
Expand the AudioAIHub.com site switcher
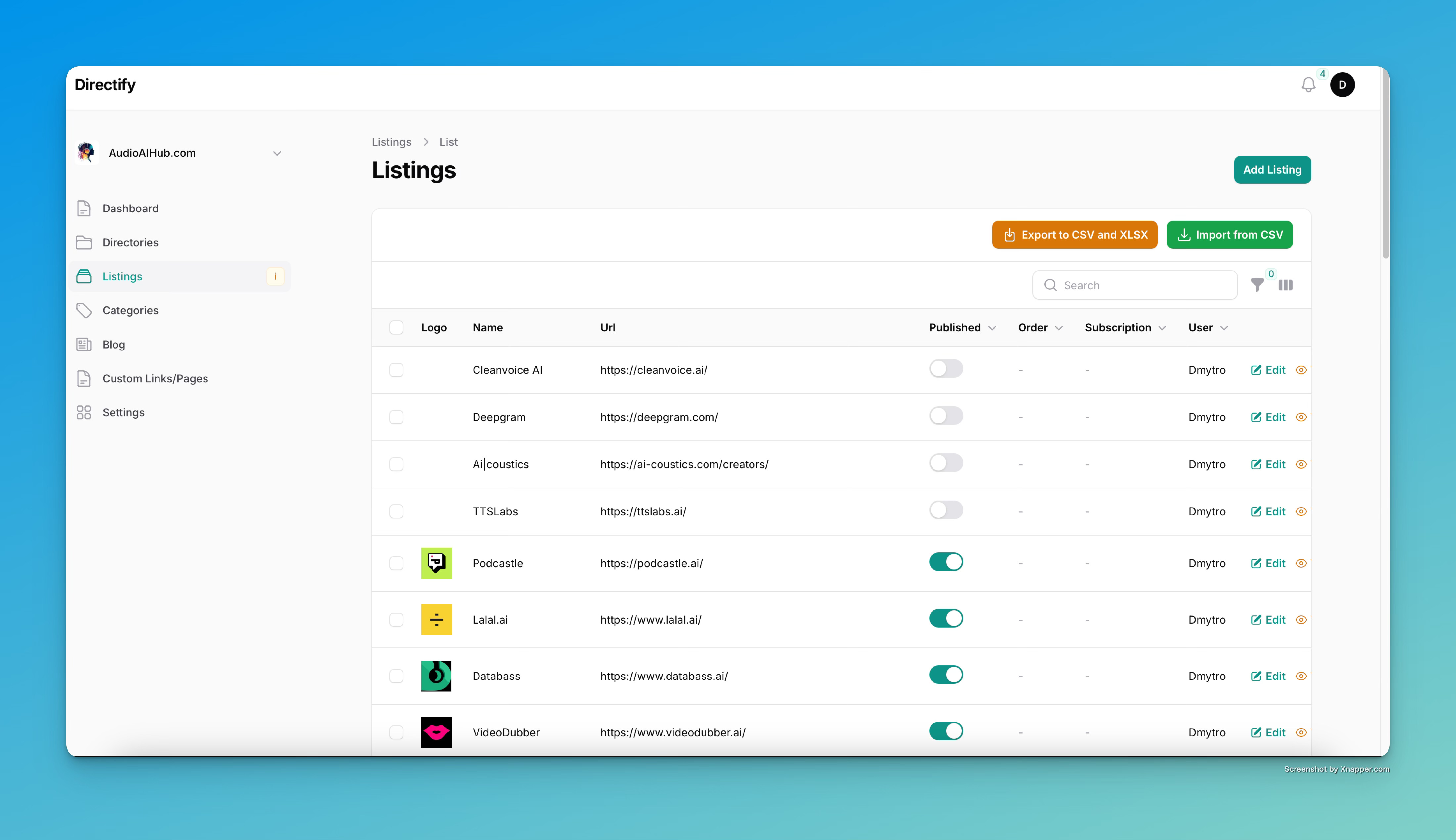point(277,153)
